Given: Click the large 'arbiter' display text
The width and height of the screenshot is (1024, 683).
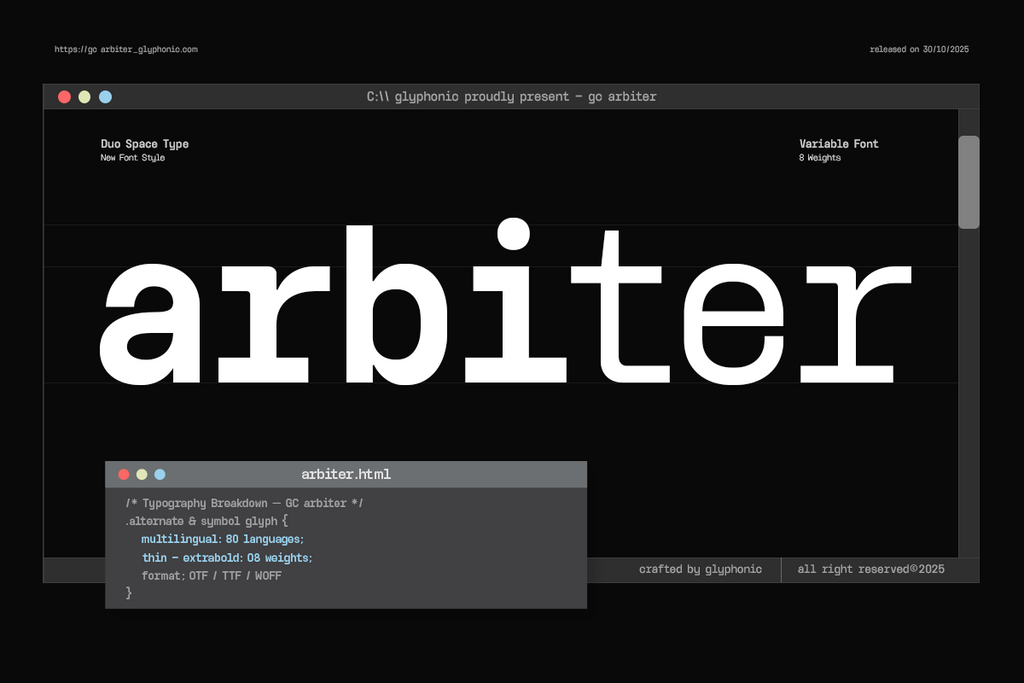Looking at the screenshot, I should [x=505, y=305].
